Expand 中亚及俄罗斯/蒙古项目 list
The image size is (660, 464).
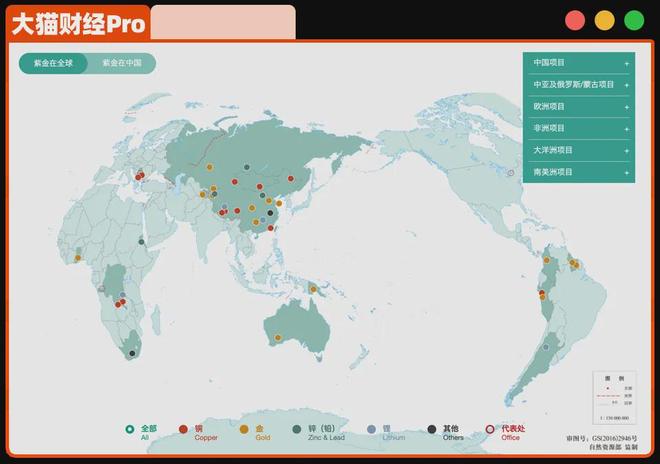[580, 85]
